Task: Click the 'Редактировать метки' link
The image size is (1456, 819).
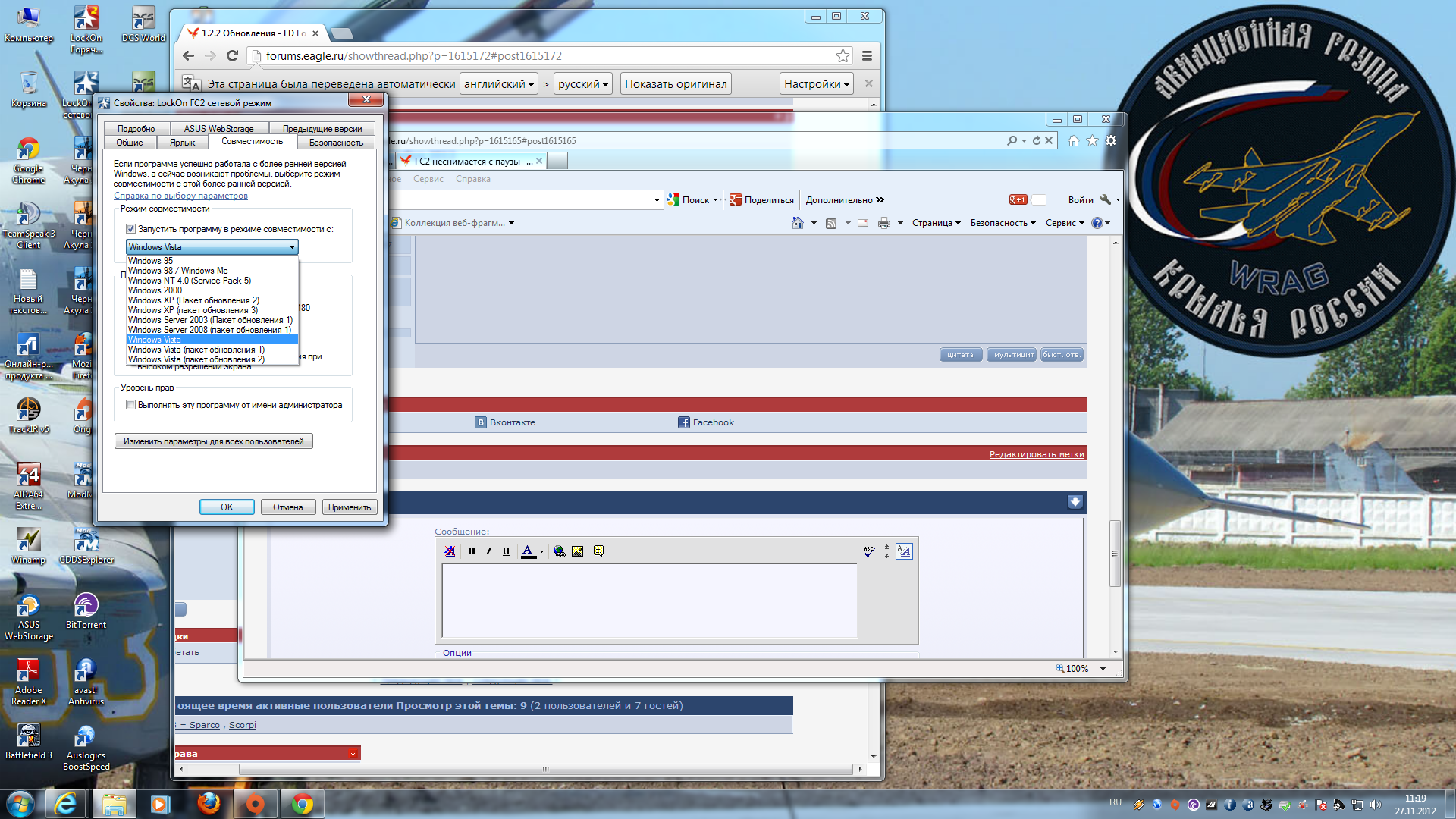Action: (x=1037, y=454)
